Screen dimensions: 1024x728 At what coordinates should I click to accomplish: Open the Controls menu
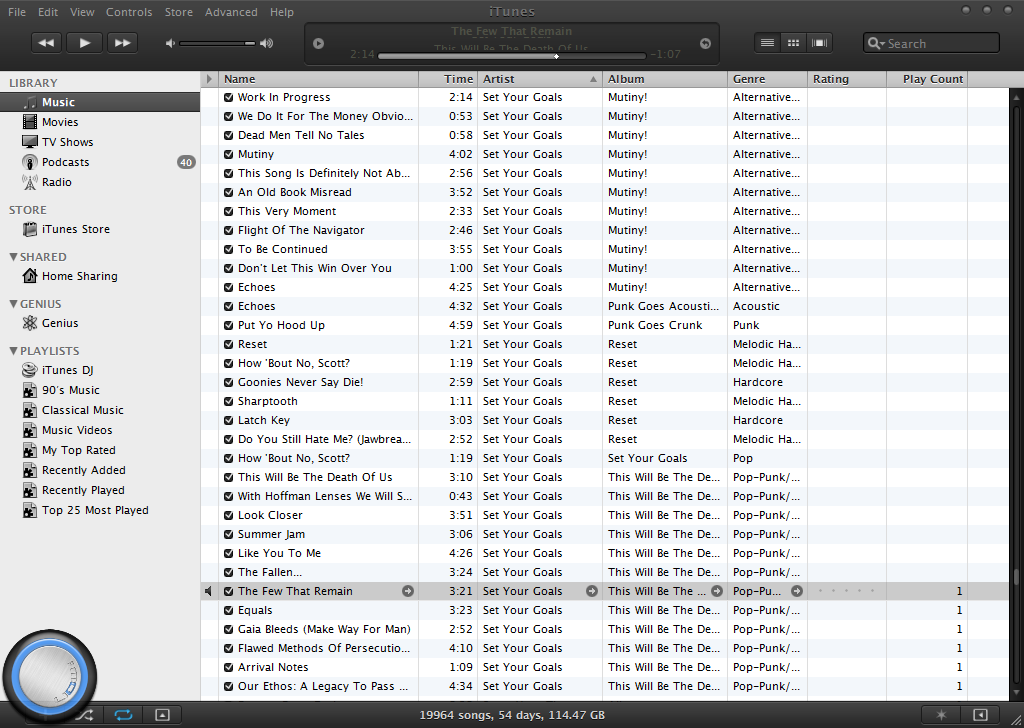click(x=129, y=12)
